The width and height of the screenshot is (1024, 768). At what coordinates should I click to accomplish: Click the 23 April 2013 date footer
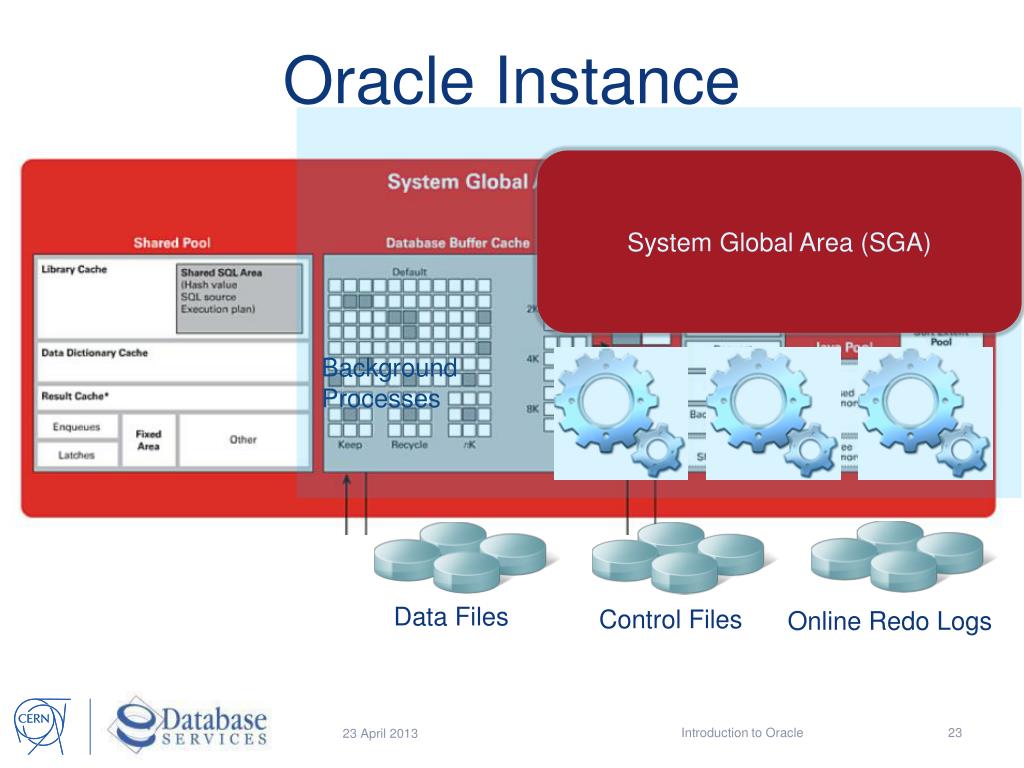tap(380, 733)
